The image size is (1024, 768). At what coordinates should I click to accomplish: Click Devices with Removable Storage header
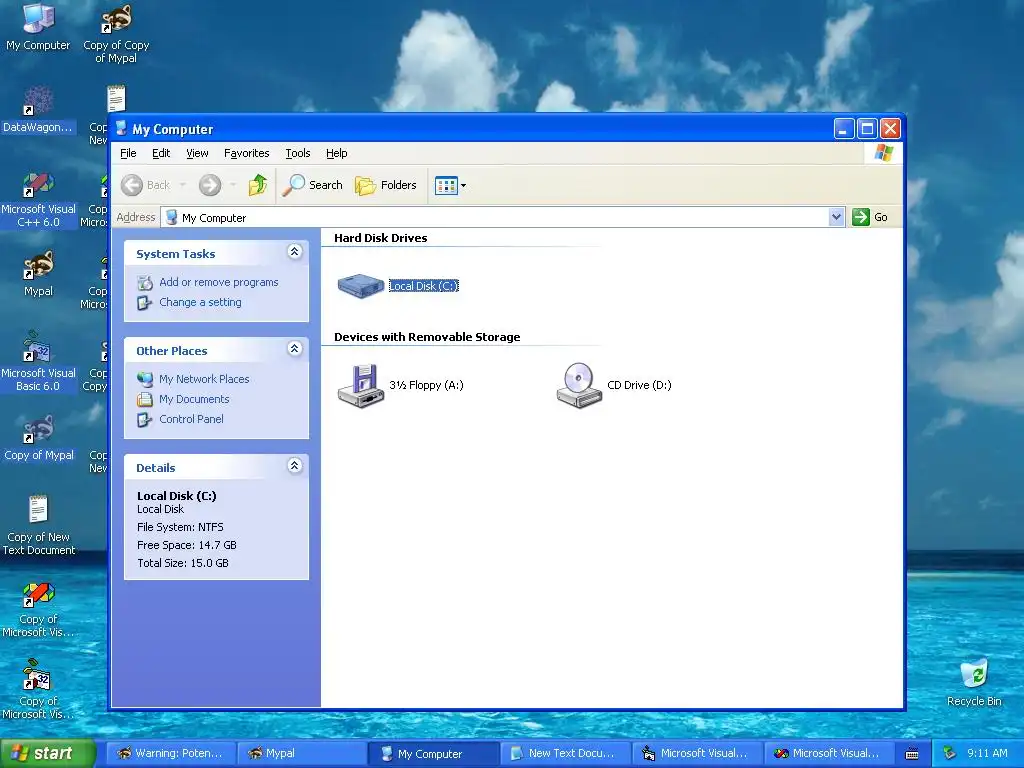point(427,337)
